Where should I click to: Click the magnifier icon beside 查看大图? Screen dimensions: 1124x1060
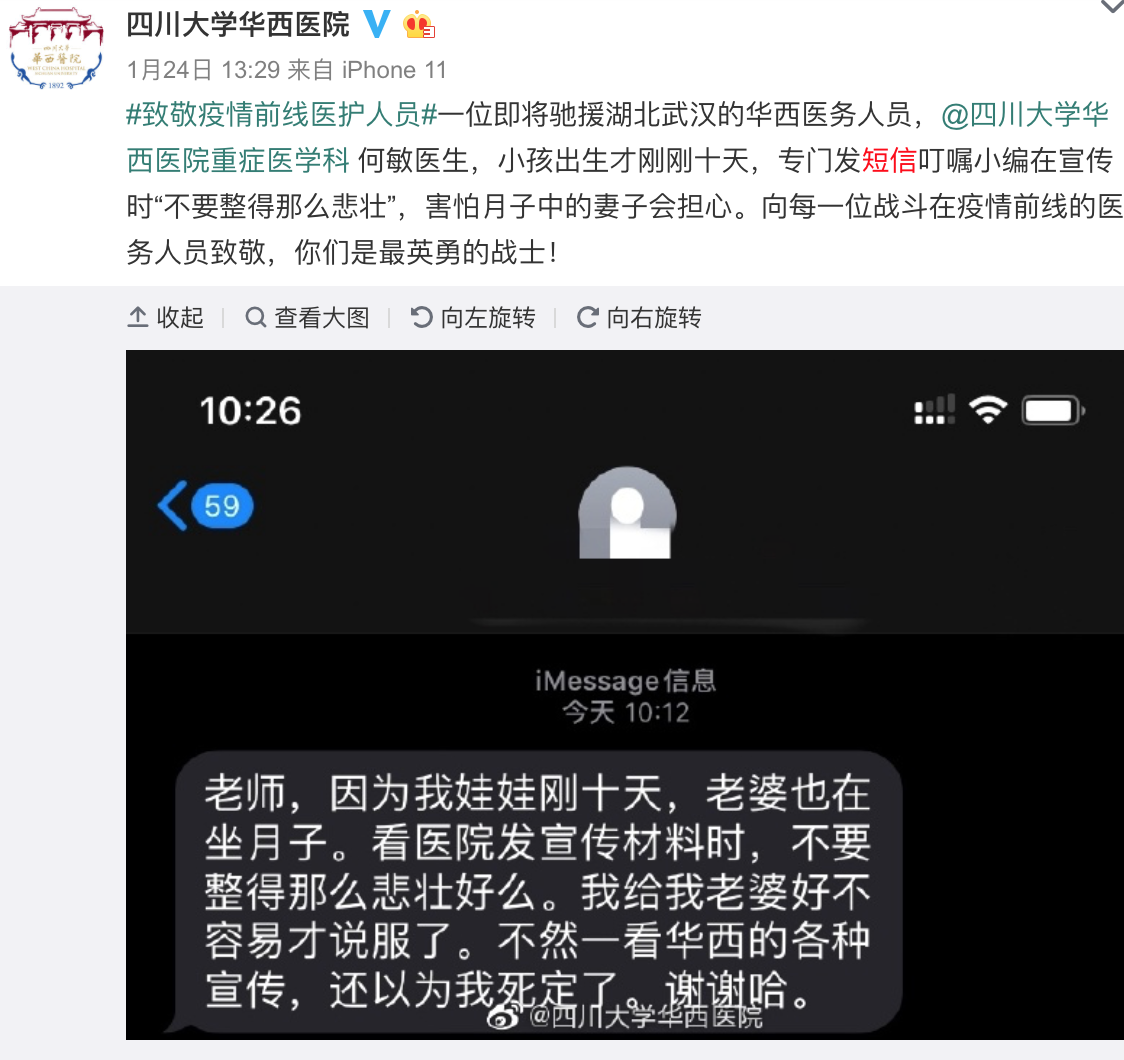click(256, 317)
